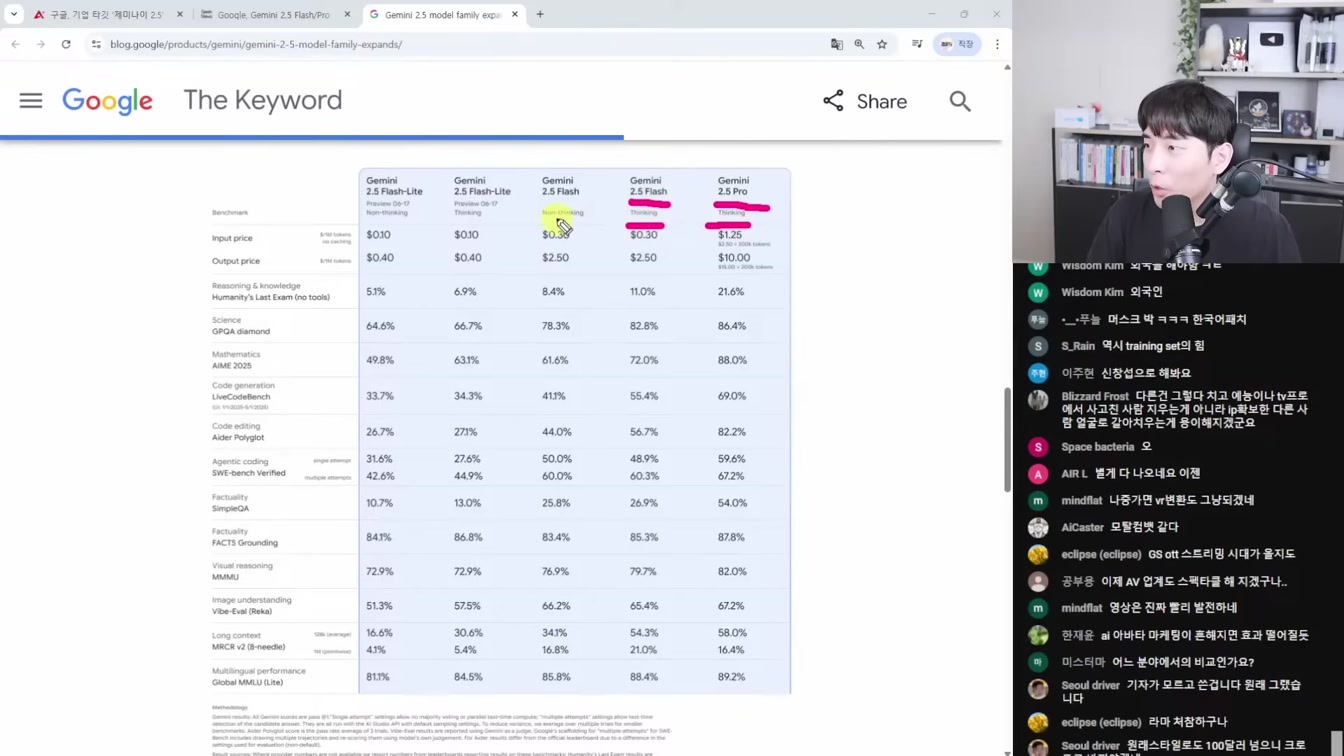Go back to the previous page
1344x756 pixels.
tap(15, 44)
